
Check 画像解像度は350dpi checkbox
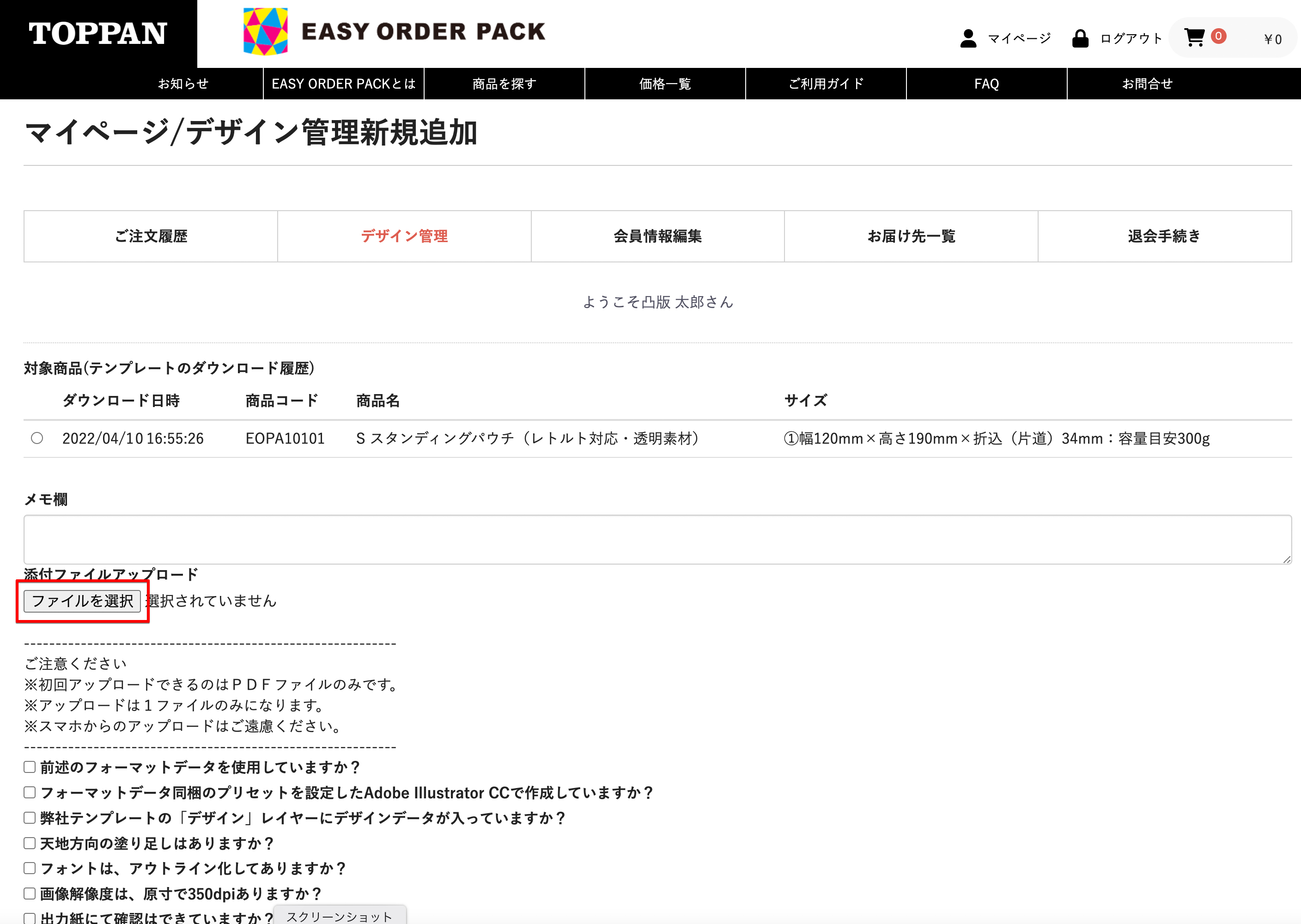click(30, 893)
